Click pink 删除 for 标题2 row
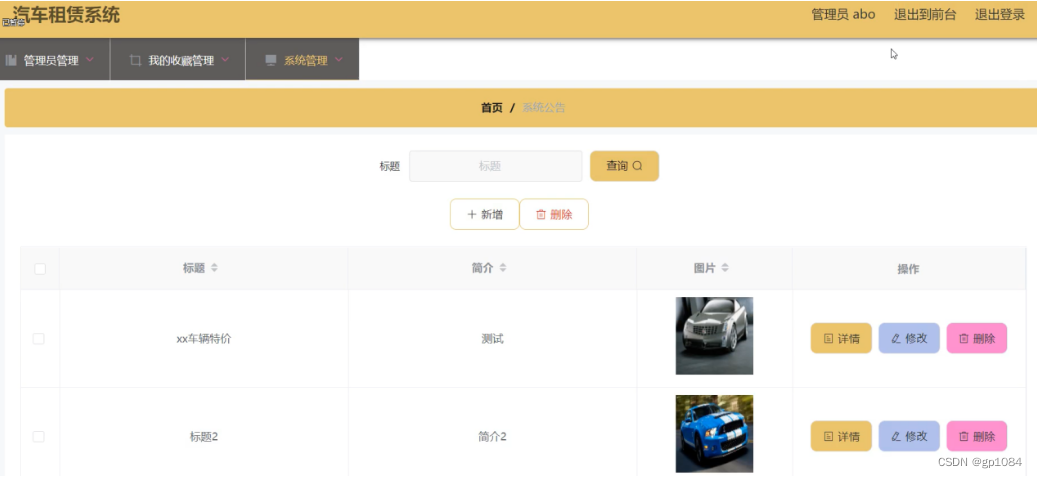Screen dimensions: 1037x478 coord(977,436)
